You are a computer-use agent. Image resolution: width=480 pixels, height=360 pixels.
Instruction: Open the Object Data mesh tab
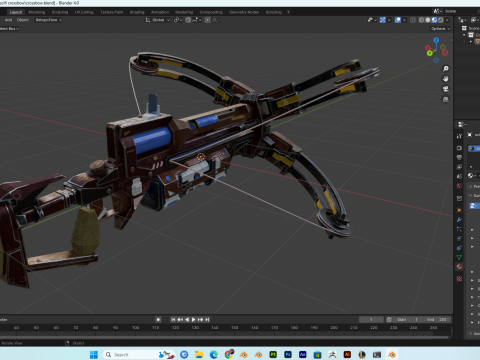point(459,257)
